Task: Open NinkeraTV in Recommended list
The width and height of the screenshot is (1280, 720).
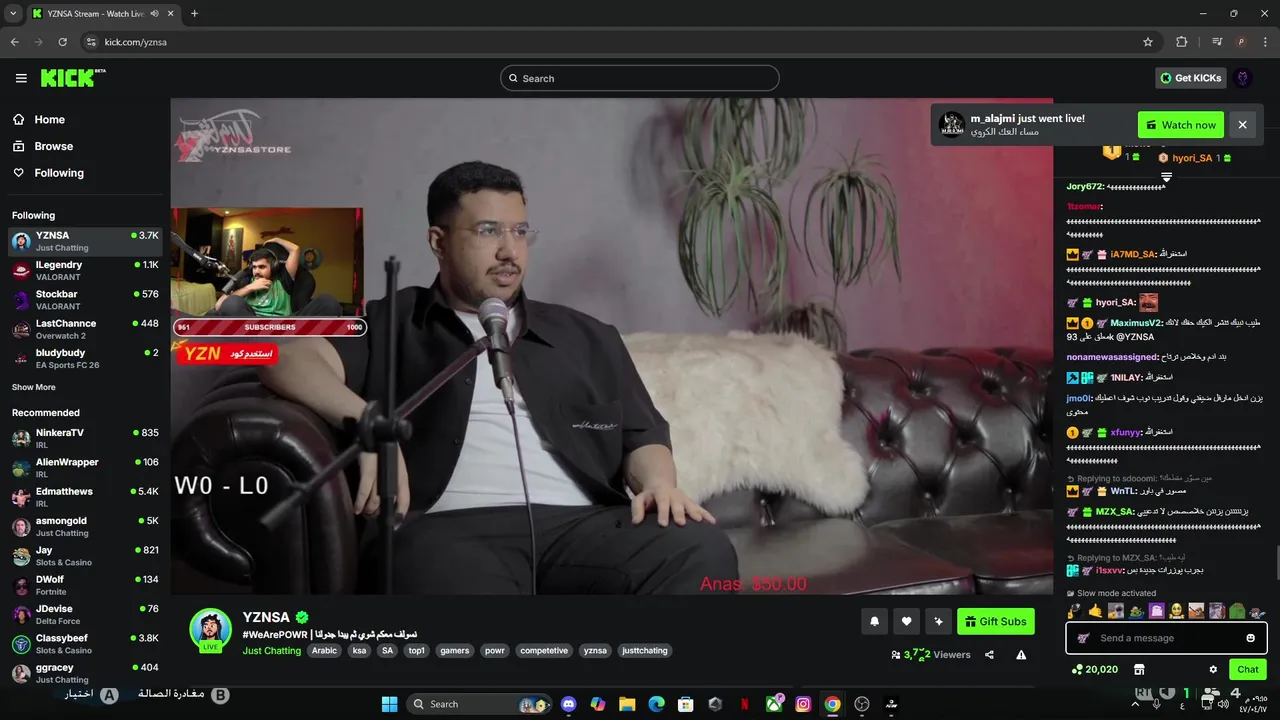Action: click(85, 439)
